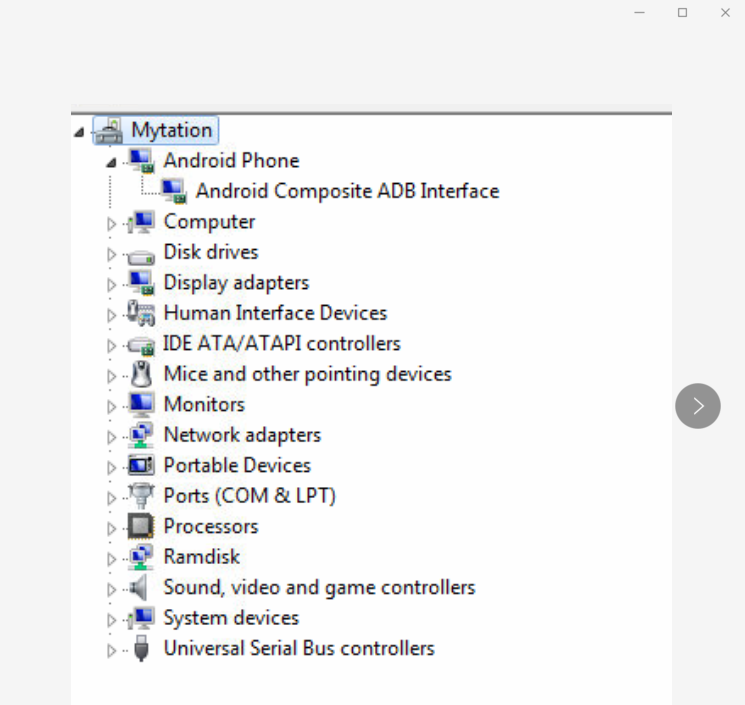Click the Universal Serial Bus icon
The height and width of the screenshot is (705, 745).
pyautogui.click(x=141, y=649)
